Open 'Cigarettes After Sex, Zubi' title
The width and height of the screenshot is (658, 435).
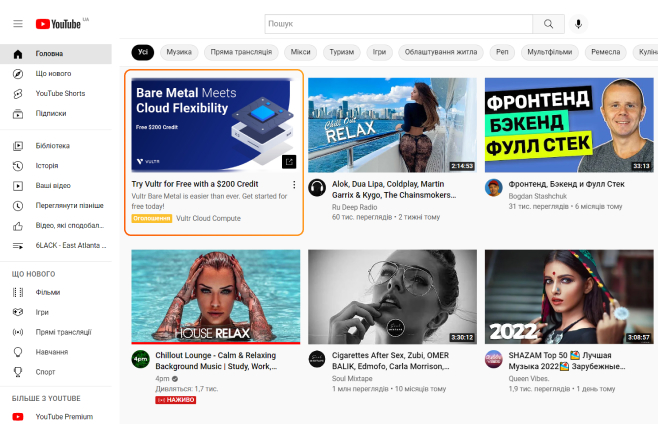(x=391, y=361)
